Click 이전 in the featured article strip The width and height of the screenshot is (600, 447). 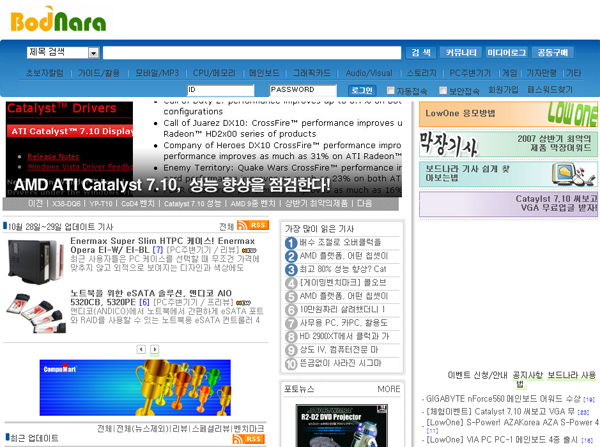coord(35,204)
